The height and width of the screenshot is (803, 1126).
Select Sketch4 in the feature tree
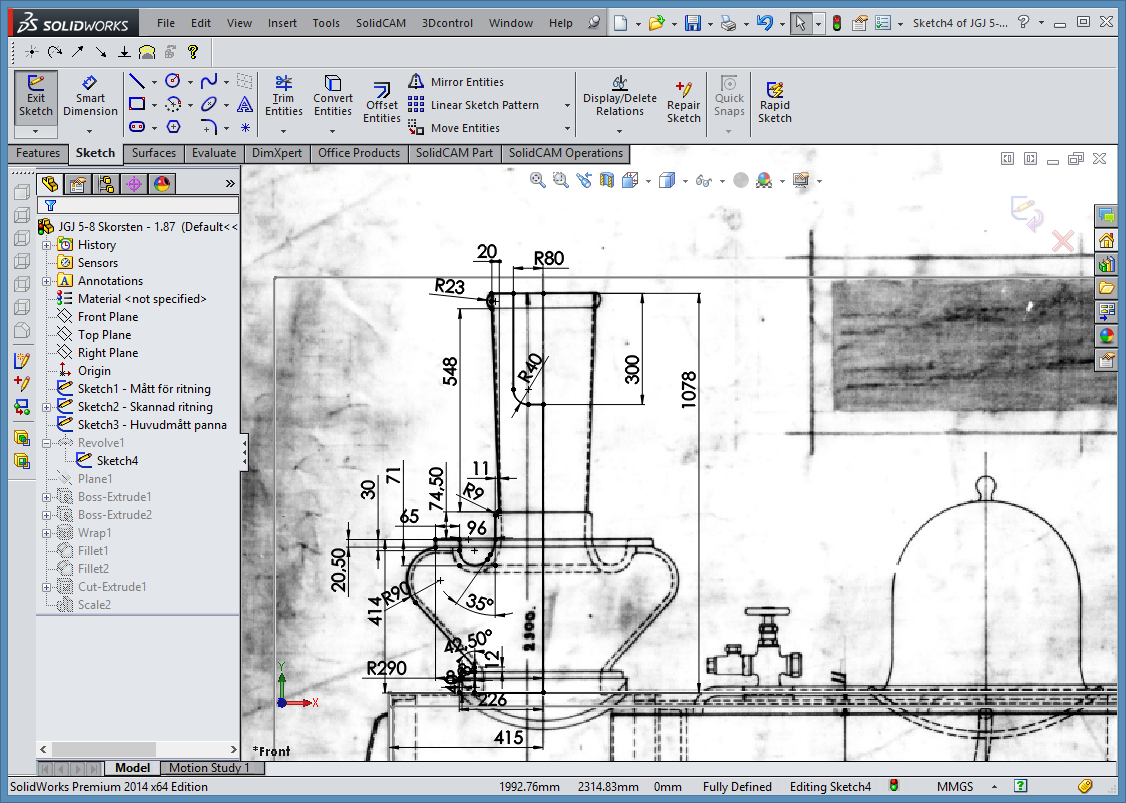click(x=117, y=460)
